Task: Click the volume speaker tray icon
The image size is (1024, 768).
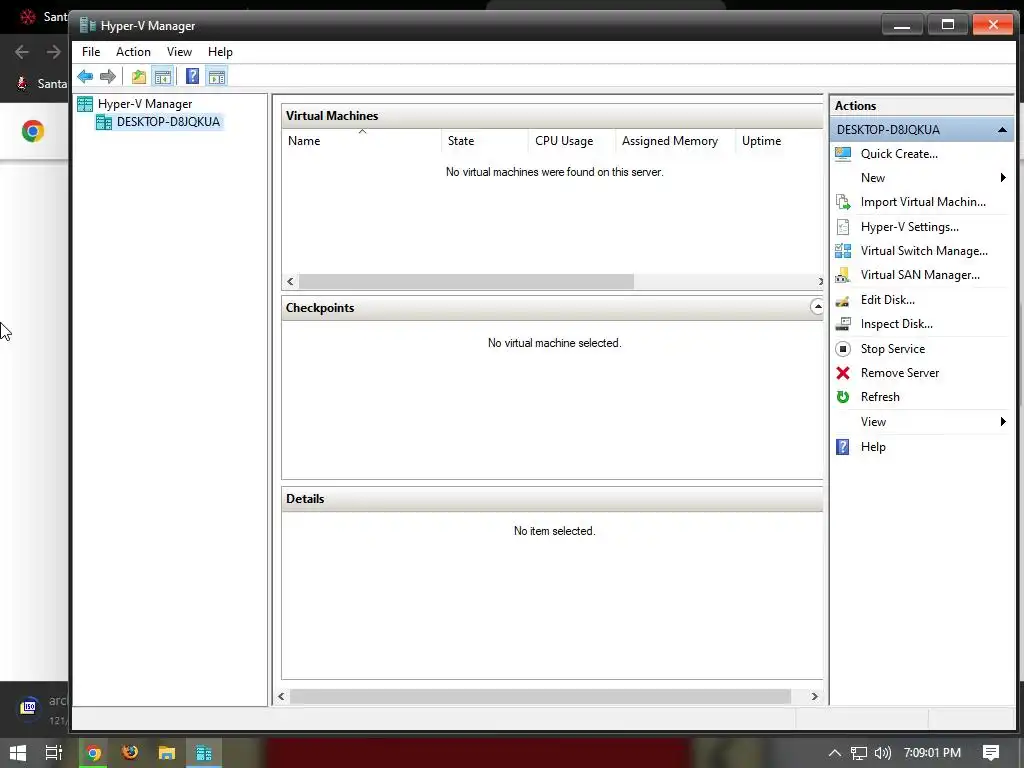Action: 882,753
